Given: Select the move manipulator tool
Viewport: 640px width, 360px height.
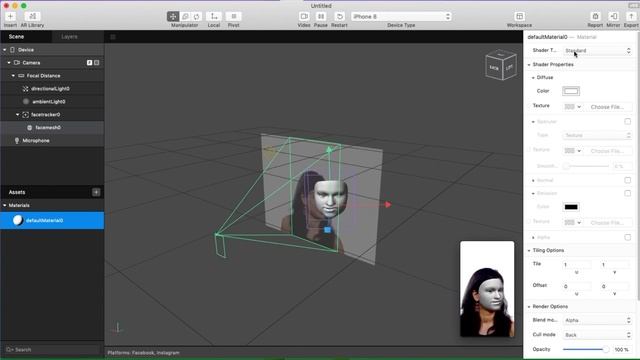Looking at the screenshot, I should pyautogui.click(x=173, y=16).
